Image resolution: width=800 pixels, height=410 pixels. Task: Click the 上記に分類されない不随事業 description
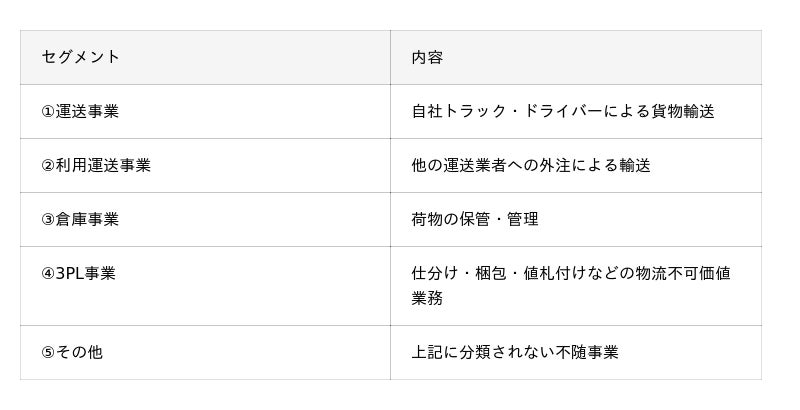[x=515, y=352]
